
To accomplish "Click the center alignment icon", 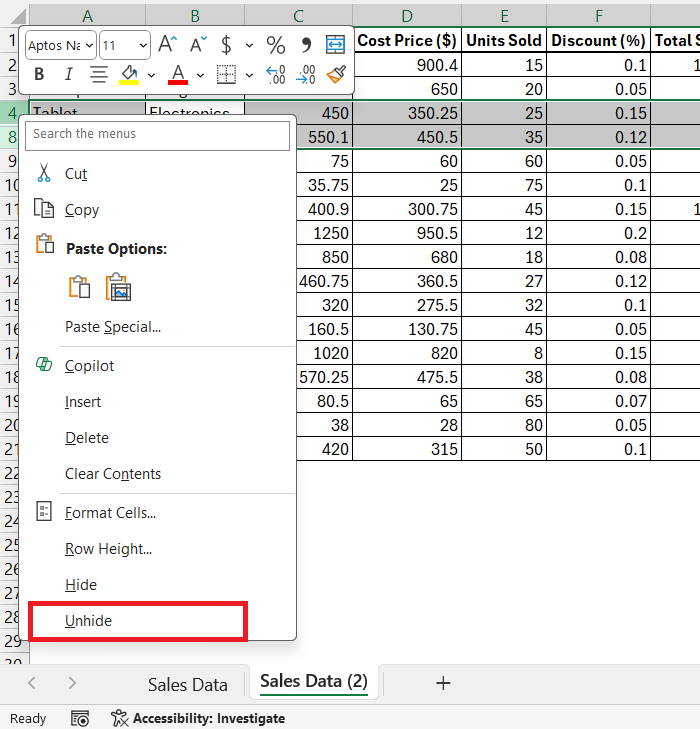I will pos(99,74).
